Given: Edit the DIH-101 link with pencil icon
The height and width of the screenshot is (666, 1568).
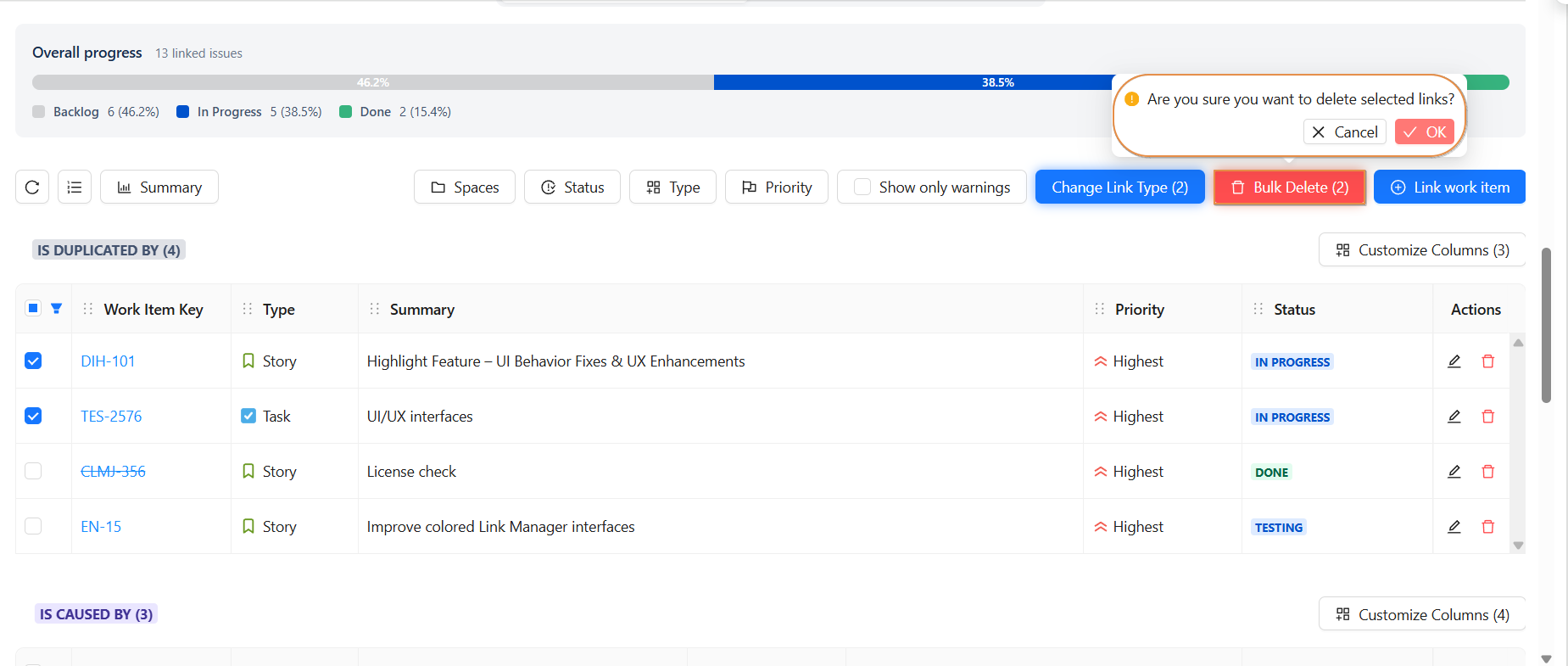Looking at the screenshot, I should 1454,361.
